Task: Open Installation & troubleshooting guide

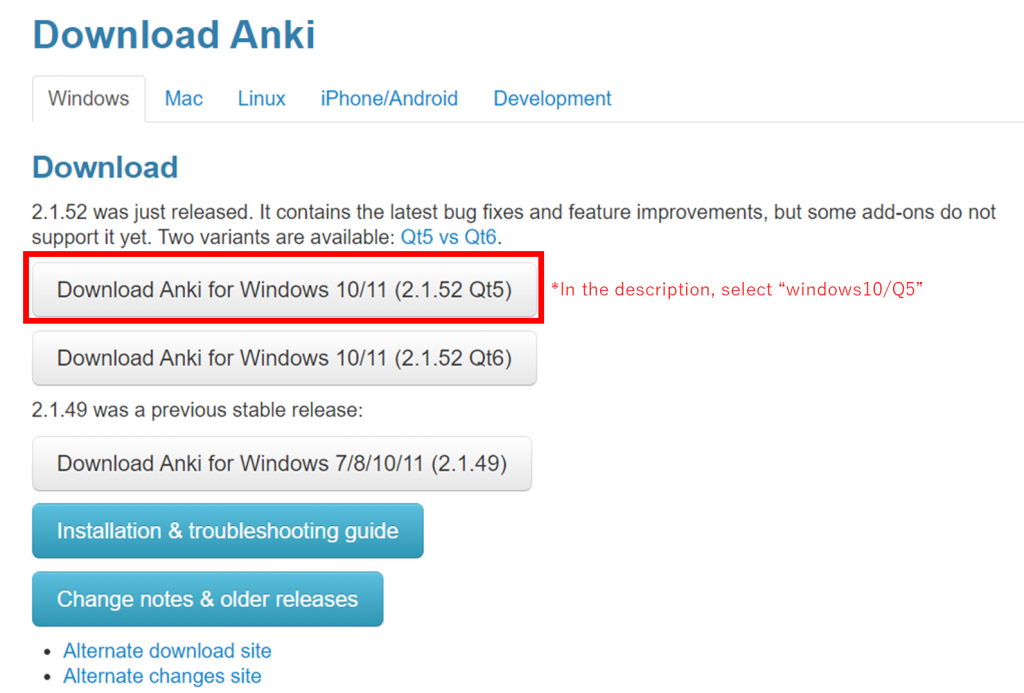Action: pyautogui.click(x=227, y=530)
